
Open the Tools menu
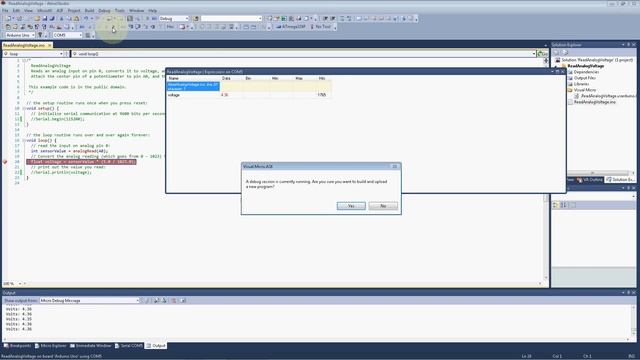coord(120,10)
